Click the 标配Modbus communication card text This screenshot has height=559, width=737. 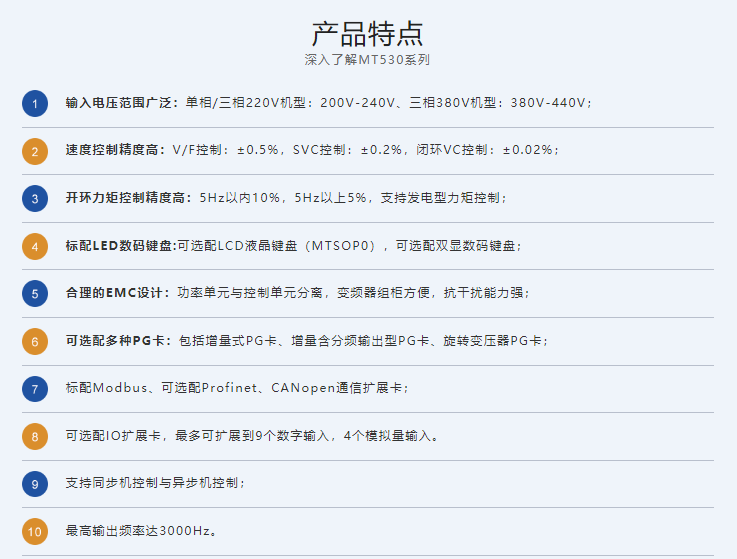[237, 388]
